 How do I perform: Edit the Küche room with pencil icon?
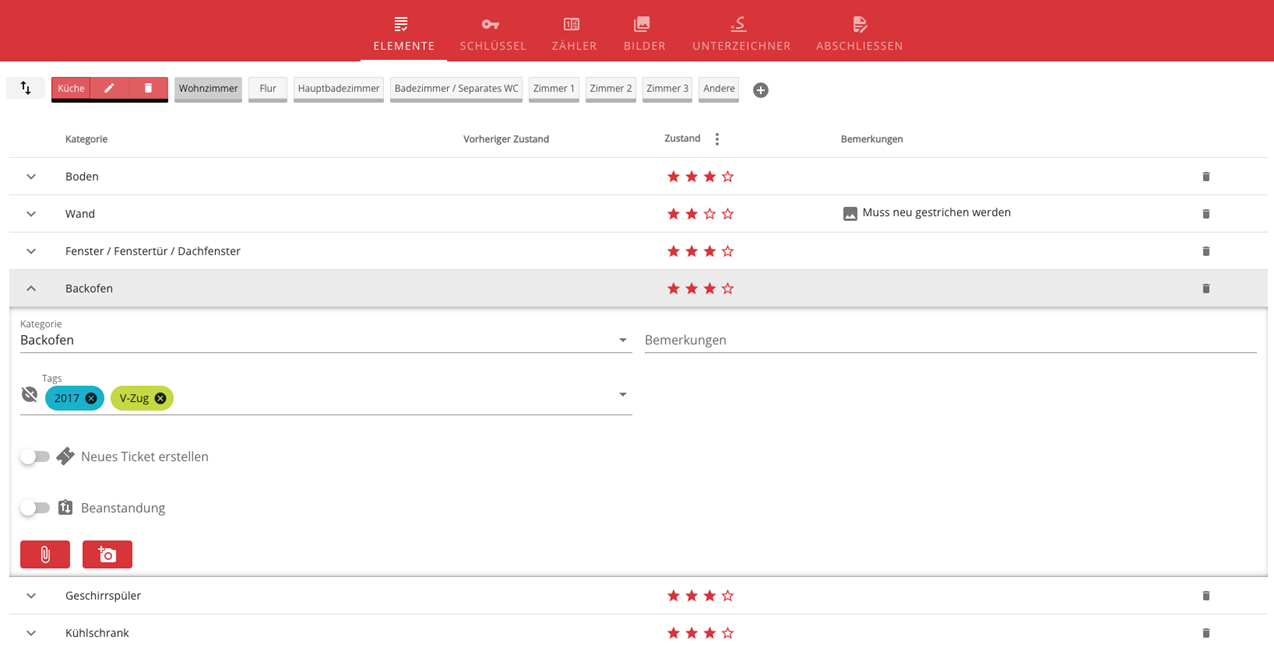[109, 88]
